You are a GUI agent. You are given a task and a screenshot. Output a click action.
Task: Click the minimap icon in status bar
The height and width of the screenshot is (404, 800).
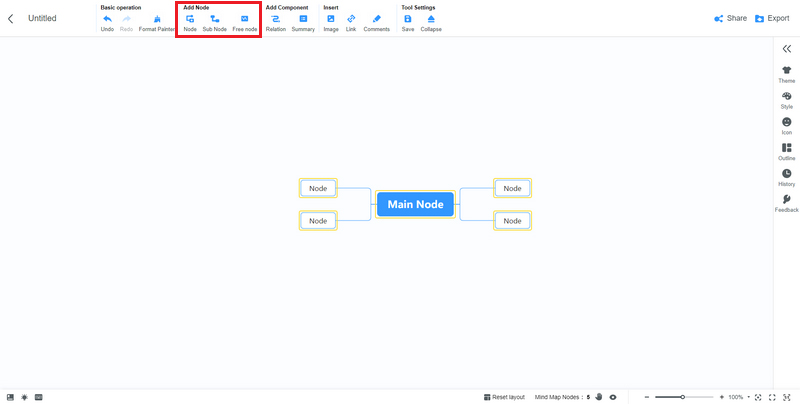coord(10,397)
